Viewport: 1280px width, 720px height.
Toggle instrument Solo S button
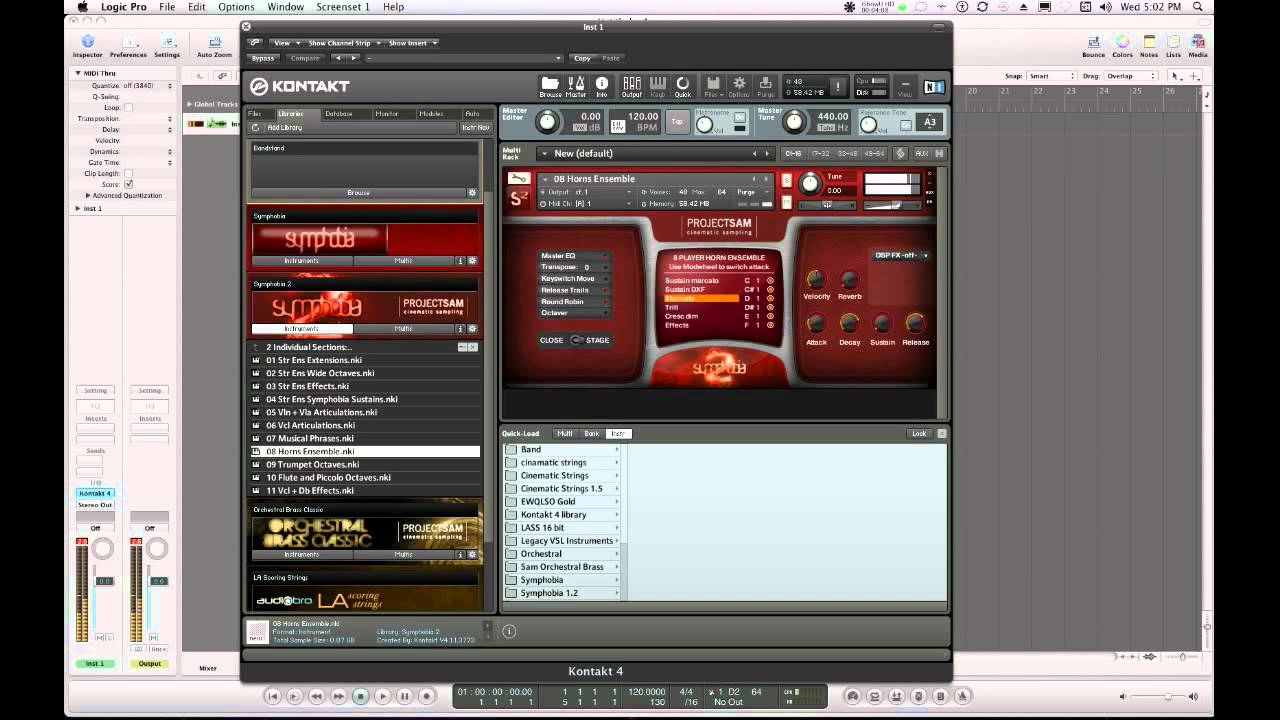click(x=787, y=180)
